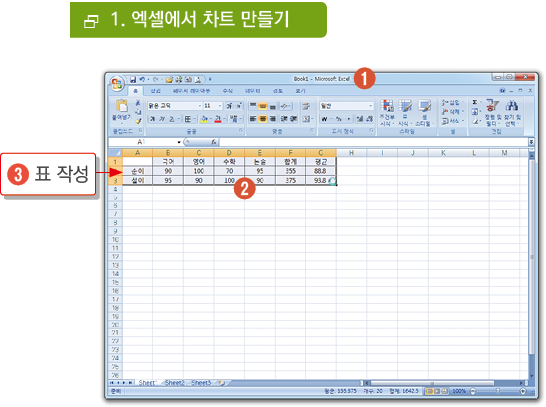This screenshot has height=407, width=546.
Task: Open the Alignment dialog launcher
Action: (x=312, y=131)
